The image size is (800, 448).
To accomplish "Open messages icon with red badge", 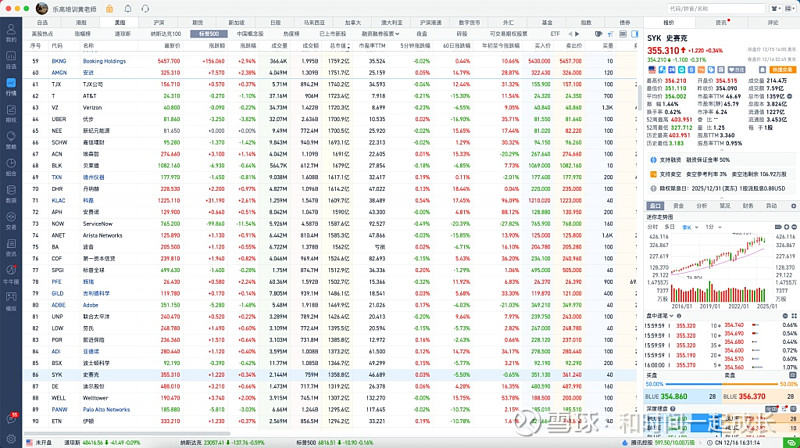I will point(11,418).
